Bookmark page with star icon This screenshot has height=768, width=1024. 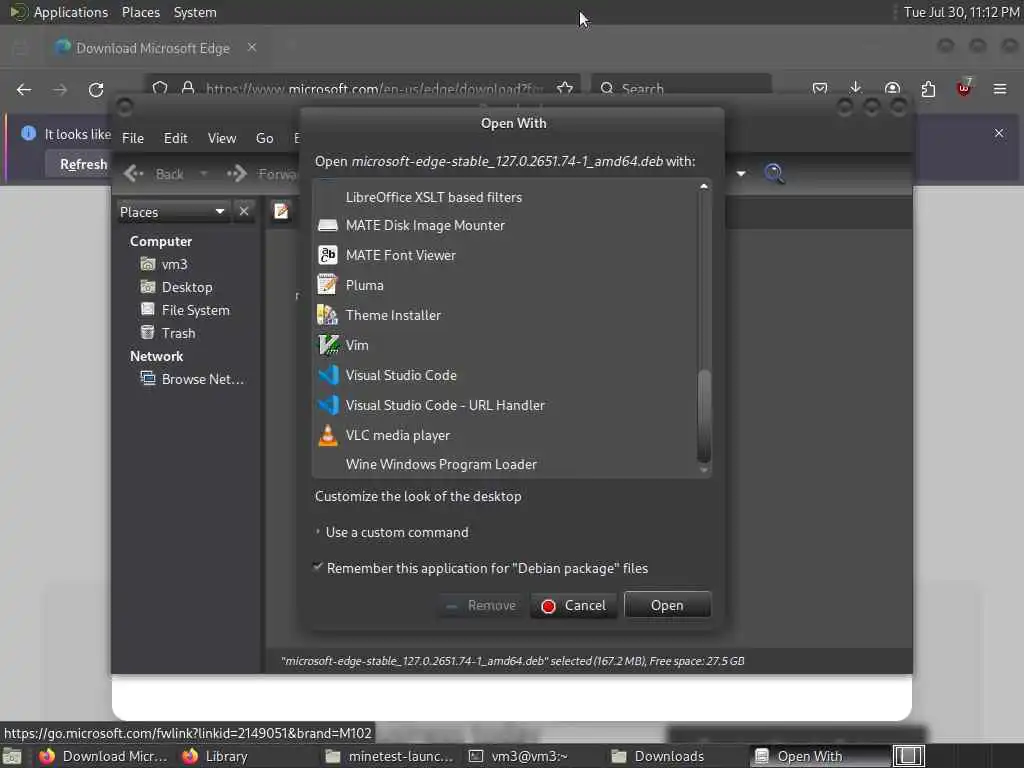pos(565,88)
